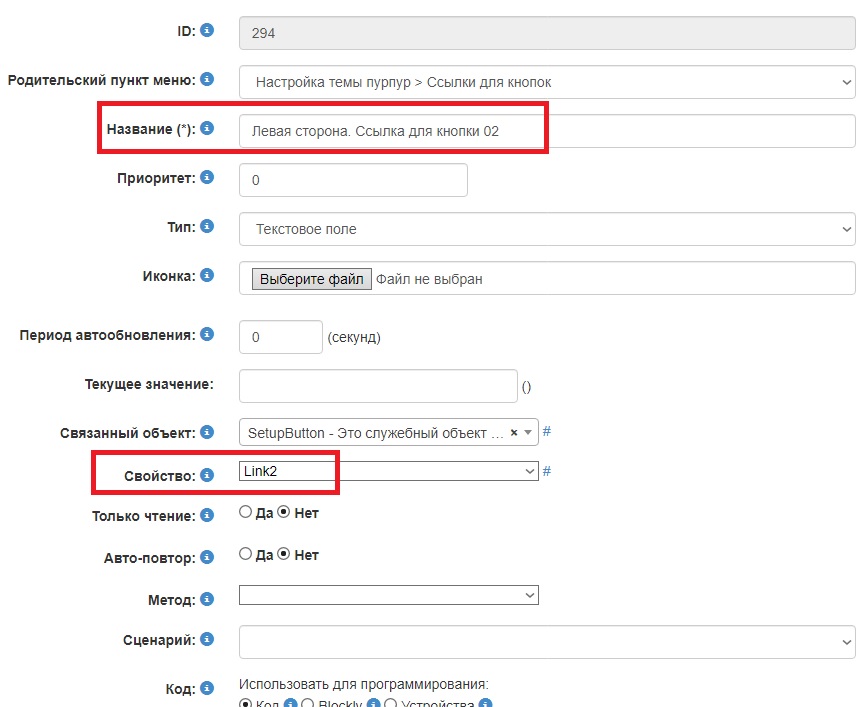Click the info icon next to Иконка
This screenshot has width=865, height=707.
click(207, 275)
